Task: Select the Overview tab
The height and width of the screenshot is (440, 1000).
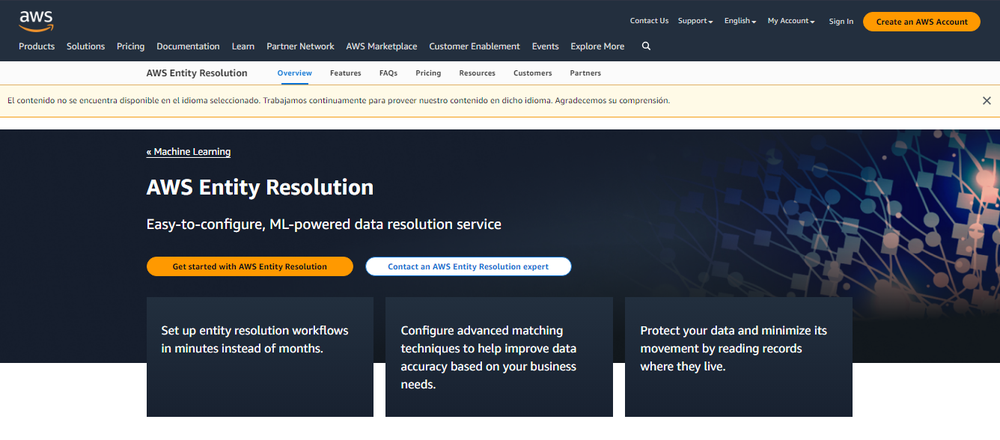Action: click(x=295, y=73)
